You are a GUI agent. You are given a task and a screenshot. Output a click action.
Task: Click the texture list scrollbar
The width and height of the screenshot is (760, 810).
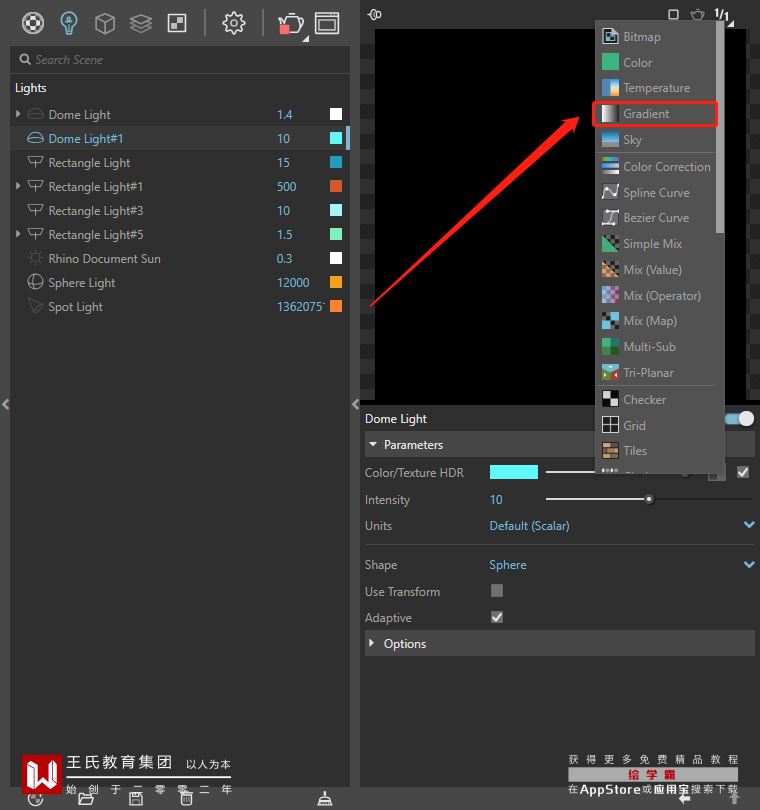pyautogui.click(x=720, y=129)
